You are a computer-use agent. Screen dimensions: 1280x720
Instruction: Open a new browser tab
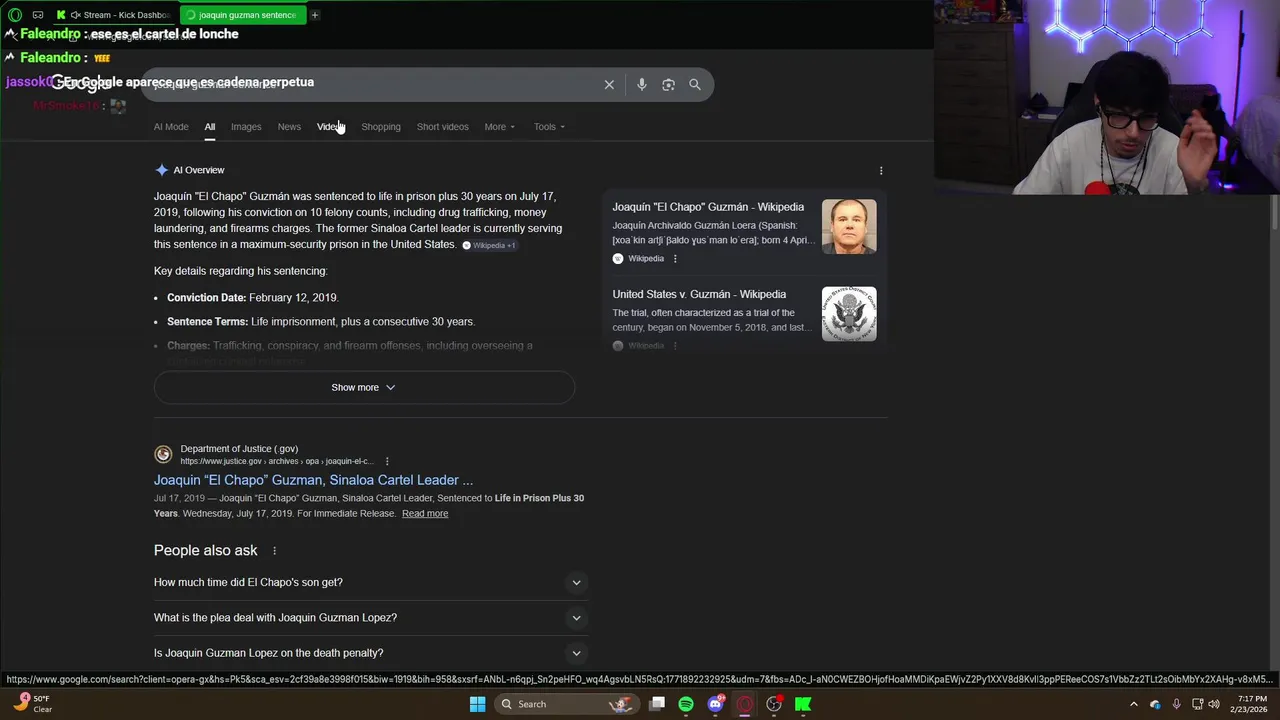click(314, 15)
